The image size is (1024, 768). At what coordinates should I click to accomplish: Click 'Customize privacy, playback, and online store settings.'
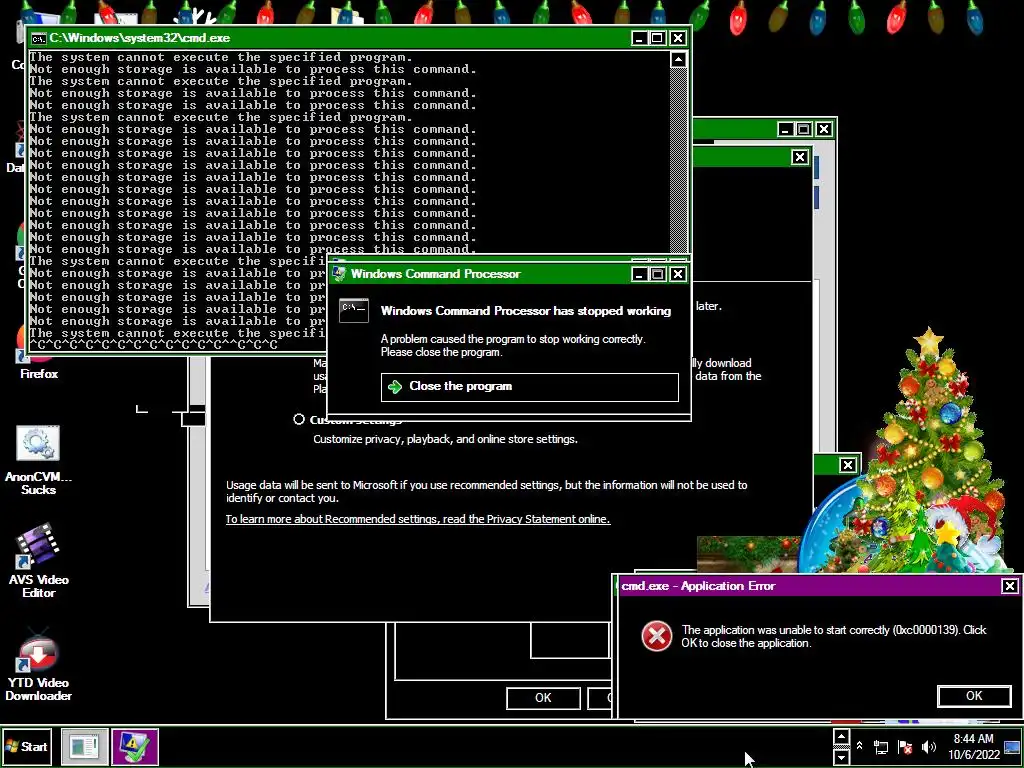coord(445,439)
